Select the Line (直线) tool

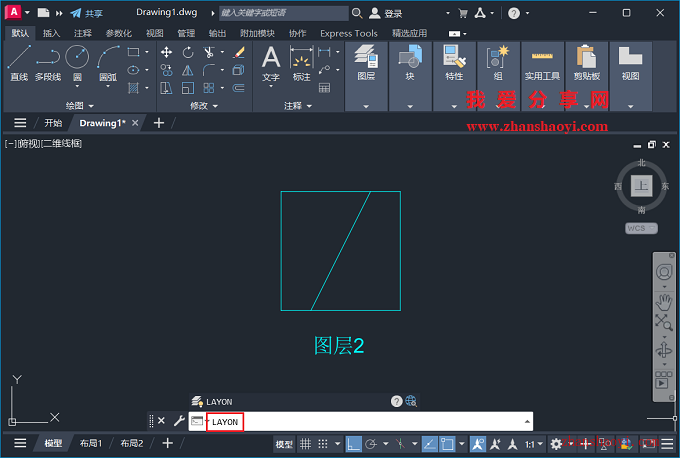19,62
